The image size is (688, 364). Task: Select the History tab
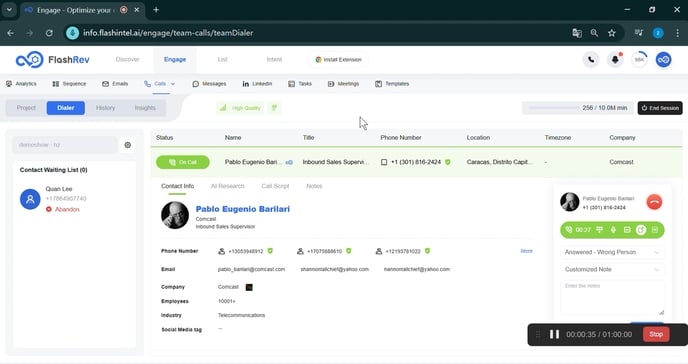click(x=105, y=108)
